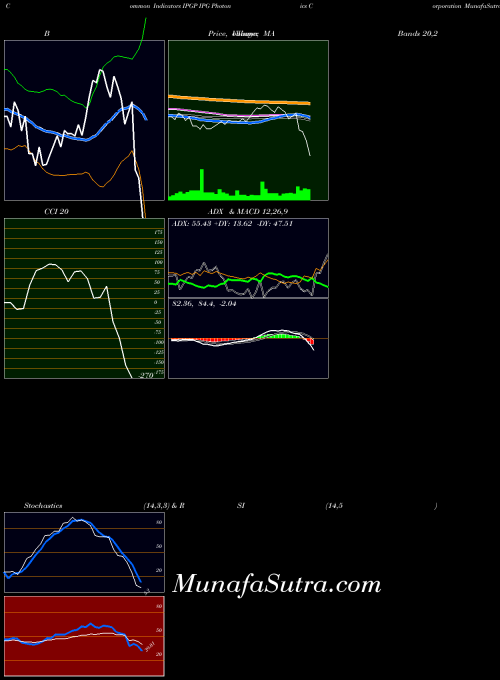Select the '-270' CCI value label
The width and height of the screenshot is (500, 680).
[146, 376]
